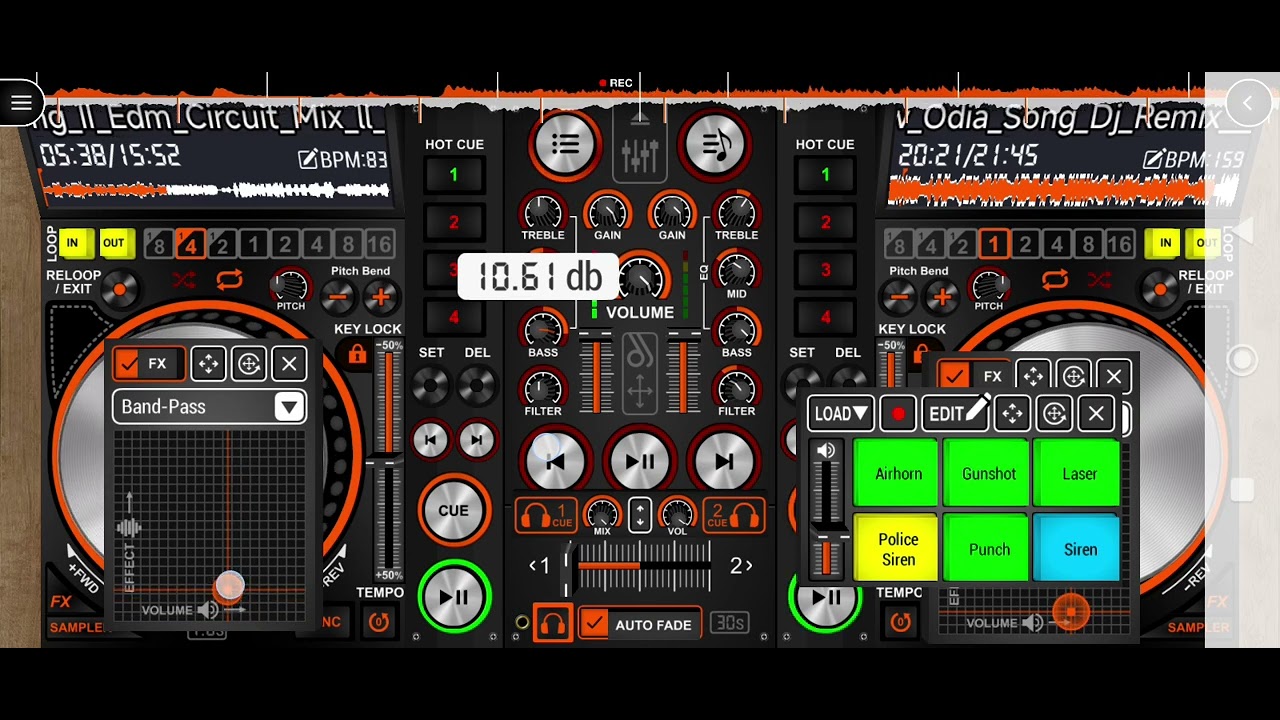Trigger the Laser sample pad
The width and height of the screenshot is (1280, 720).
(x=1079, y=474)
